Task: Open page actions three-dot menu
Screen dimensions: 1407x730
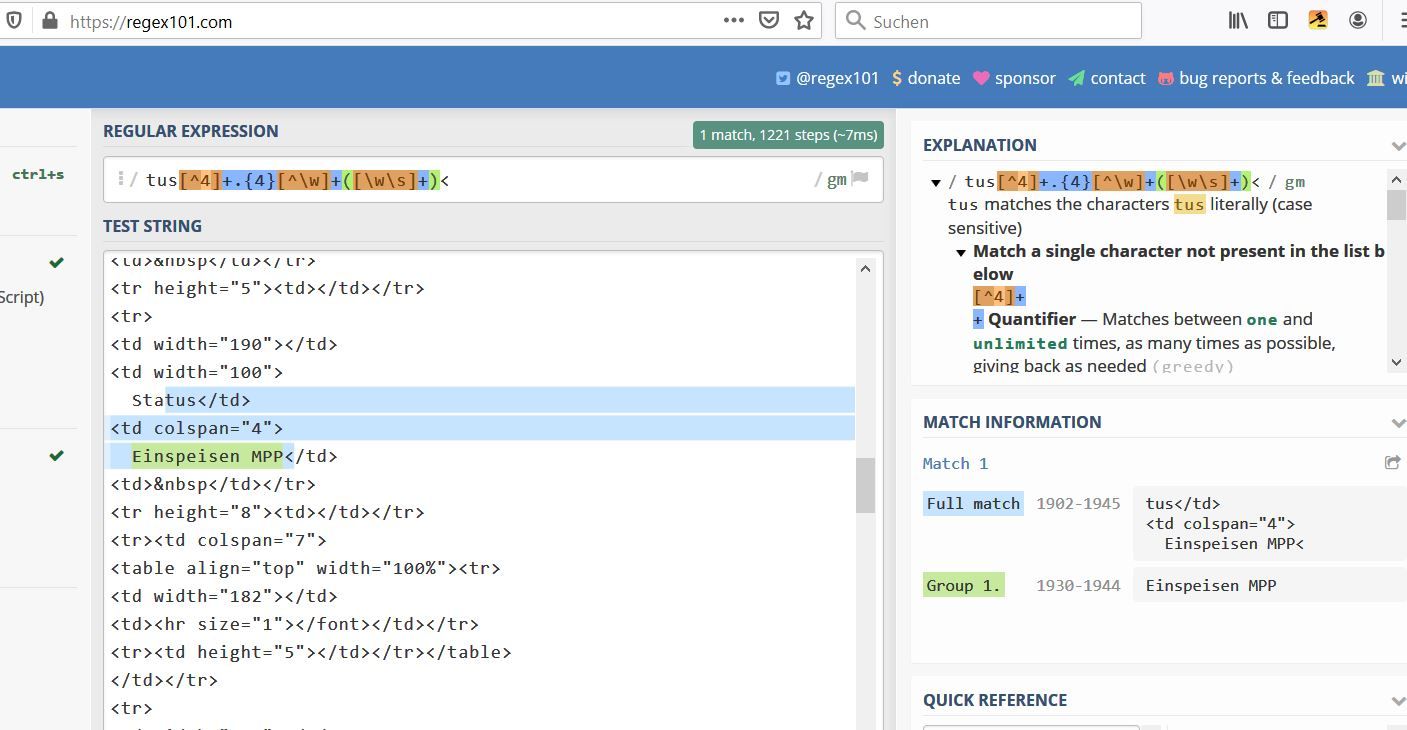Action: [733, 21]
